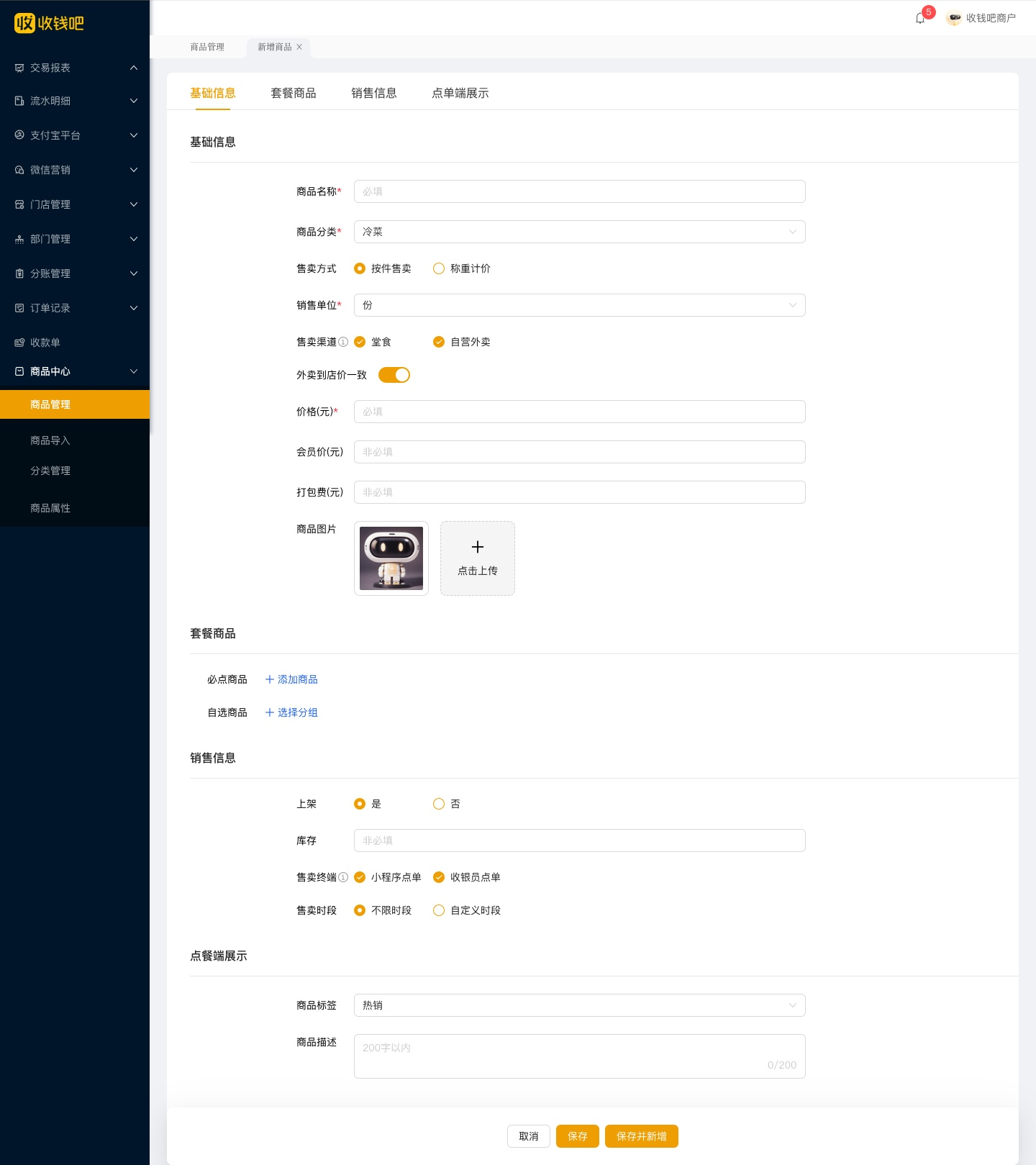Screen dimensions: 1036x1165
Task: Select the 称重计价 radio option
Action: point(439,268)
